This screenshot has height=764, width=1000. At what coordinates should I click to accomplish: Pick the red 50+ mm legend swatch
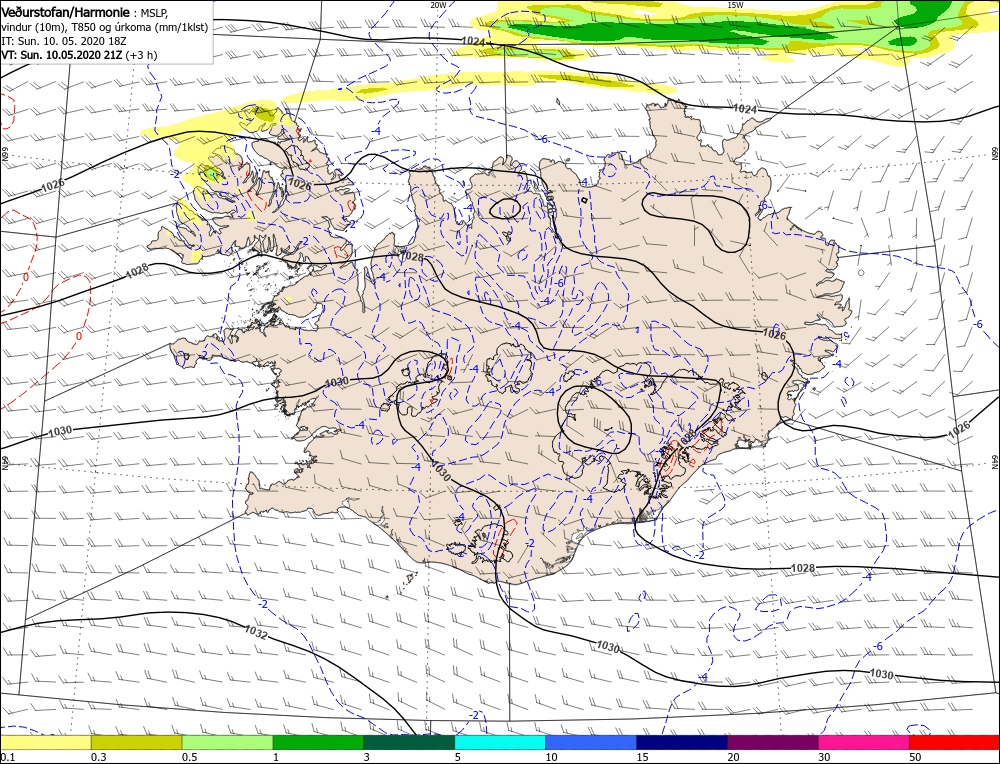[x=954, y=743]
